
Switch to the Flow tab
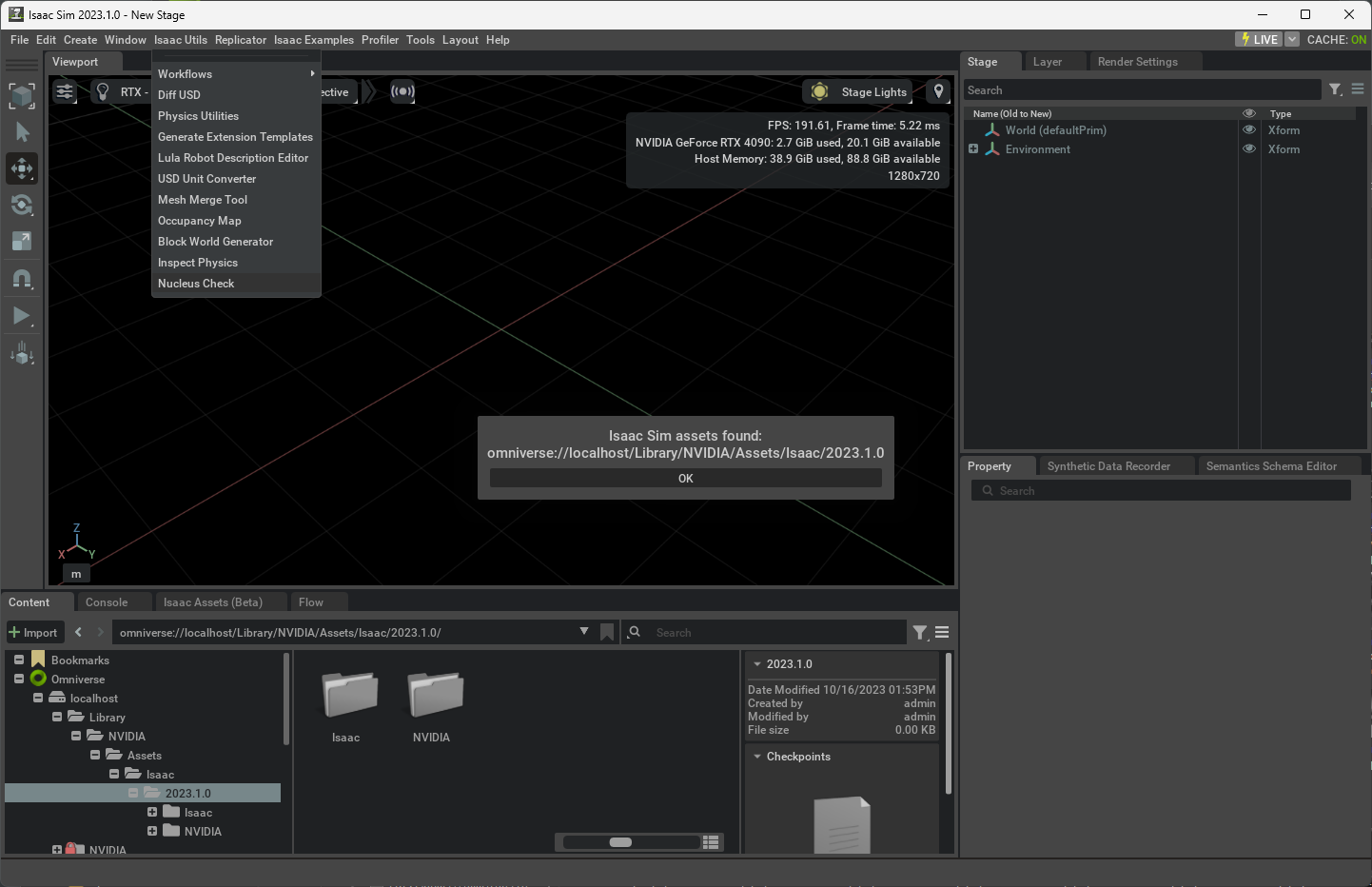pos(311,602)
